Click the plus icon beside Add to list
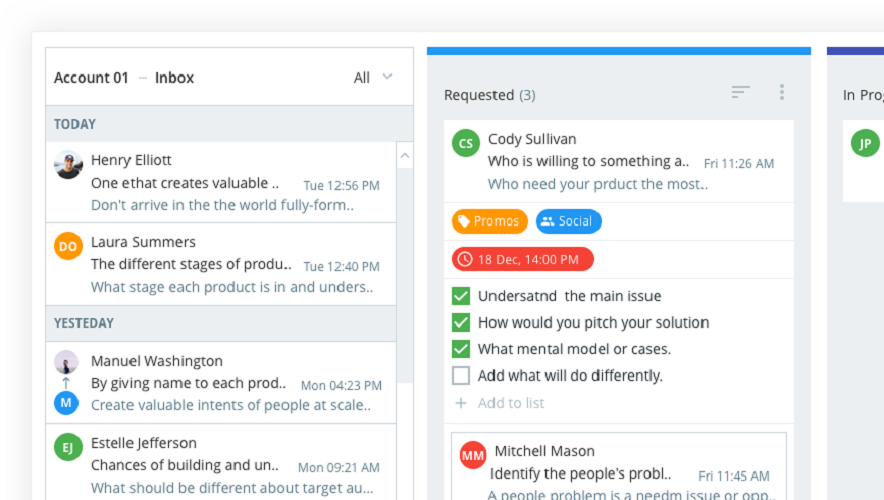Viewport: 884px width, 500px height. coord(461,403)
